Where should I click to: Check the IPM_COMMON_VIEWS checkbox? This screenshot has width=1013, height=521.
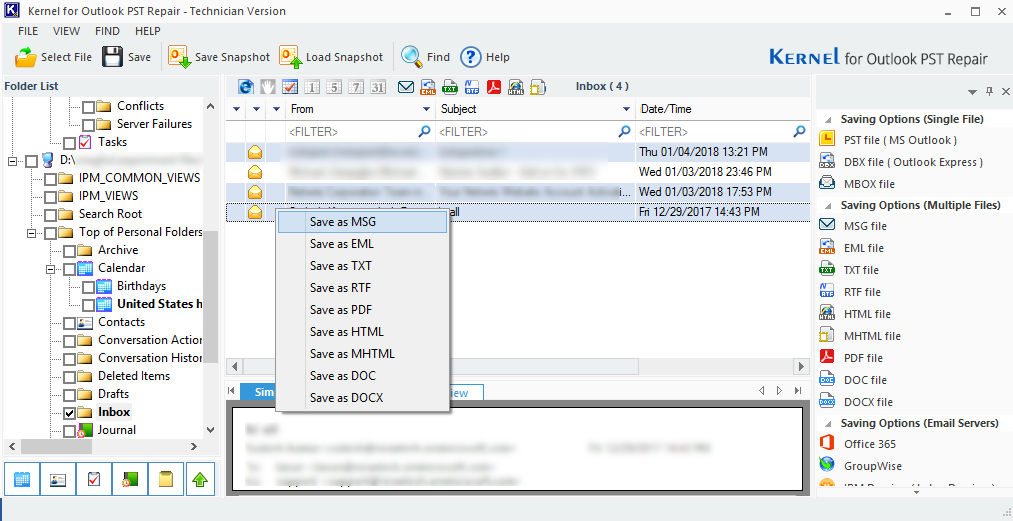click(x=50, y=178)
